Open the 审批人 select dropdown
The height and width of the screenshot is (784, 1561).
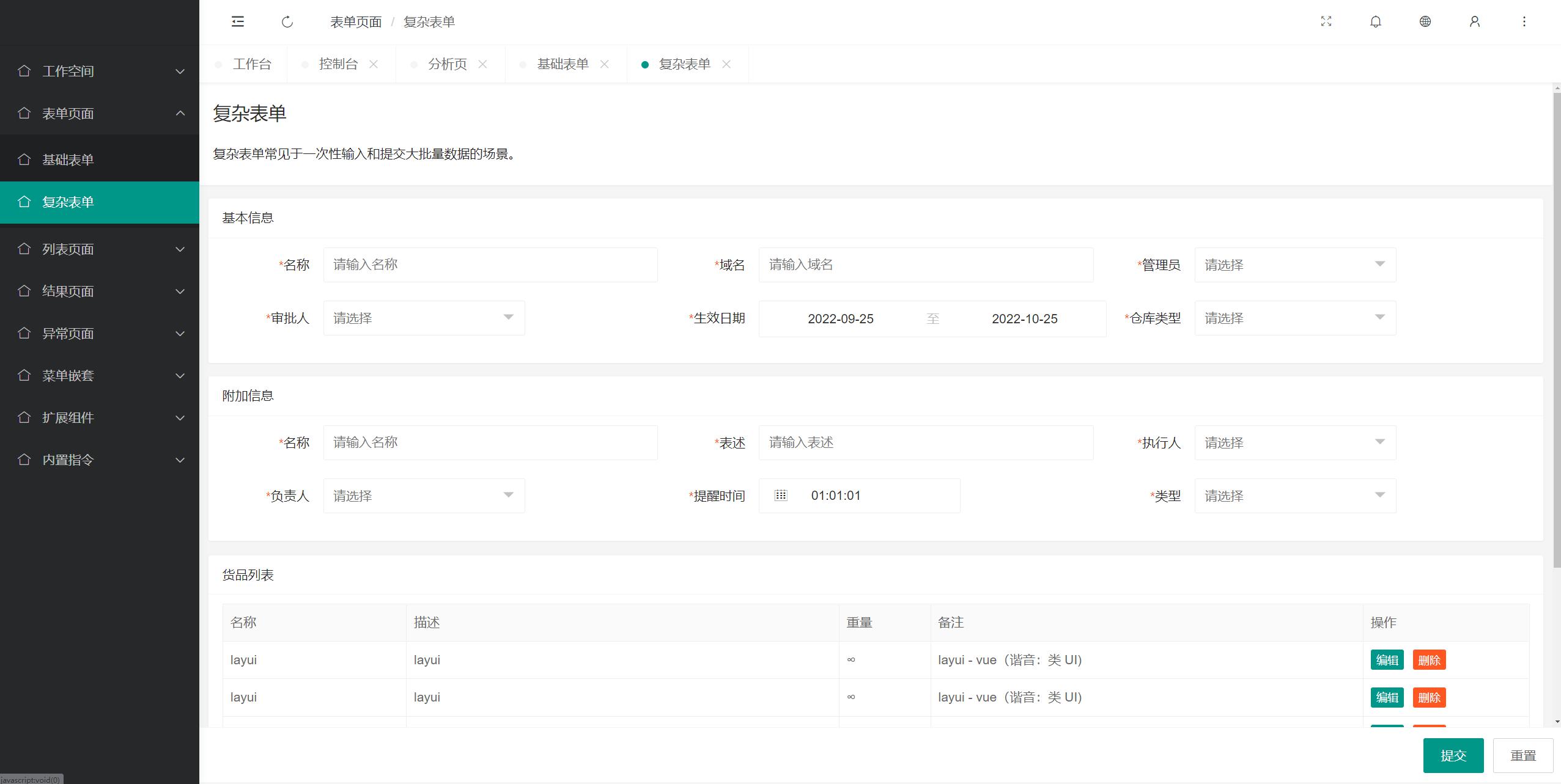pyautogui.click(x=424, y=318)
